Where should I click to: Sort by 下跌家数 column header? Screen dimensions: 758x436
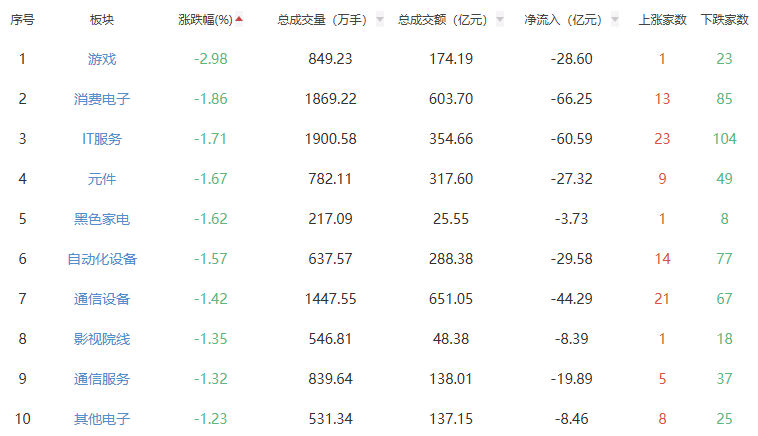tap(724, 19)
